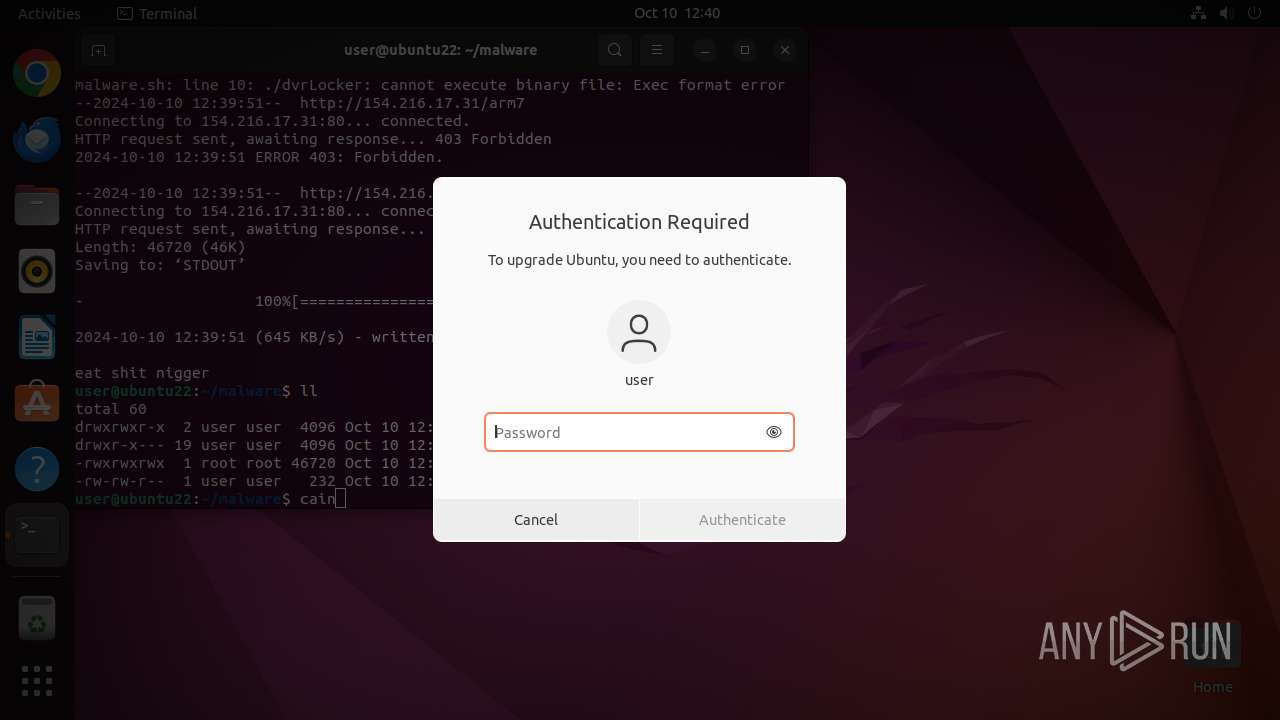This screenshot has width=1280, height=720.
Task: Open Rhythmbox music player in dock
Action: (37, 271)
